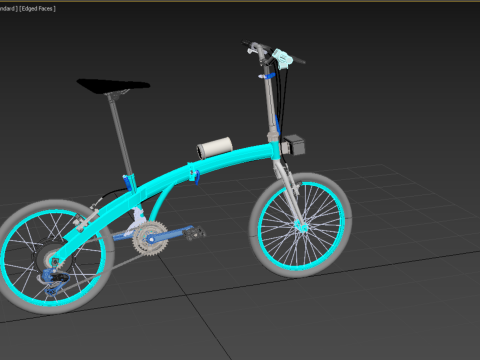Select the black bicycle saddle object
Viewport: 480px width, 360px height.
point(113,86)
